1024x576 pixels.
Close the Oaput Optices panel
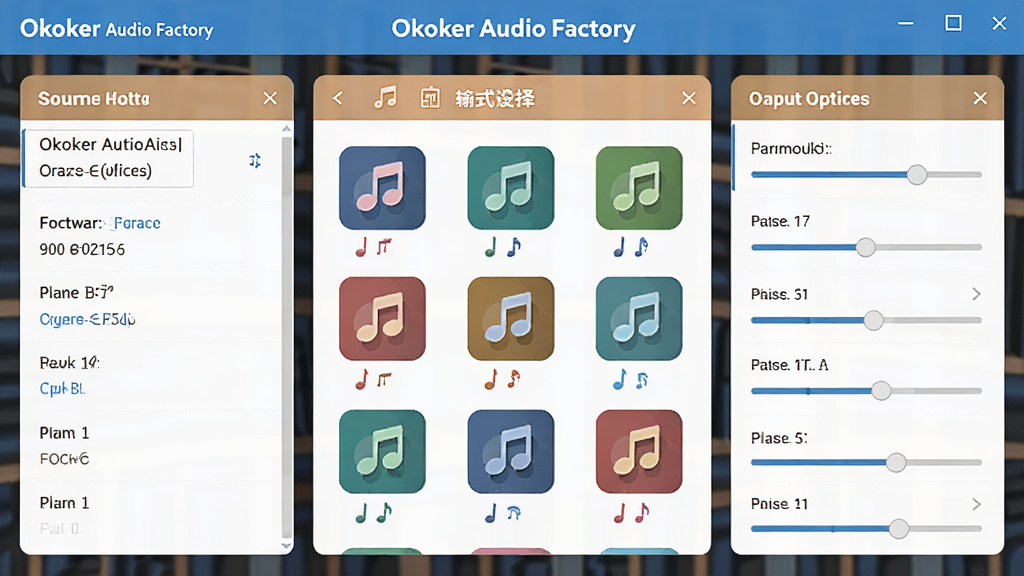(x=980, y=98)
